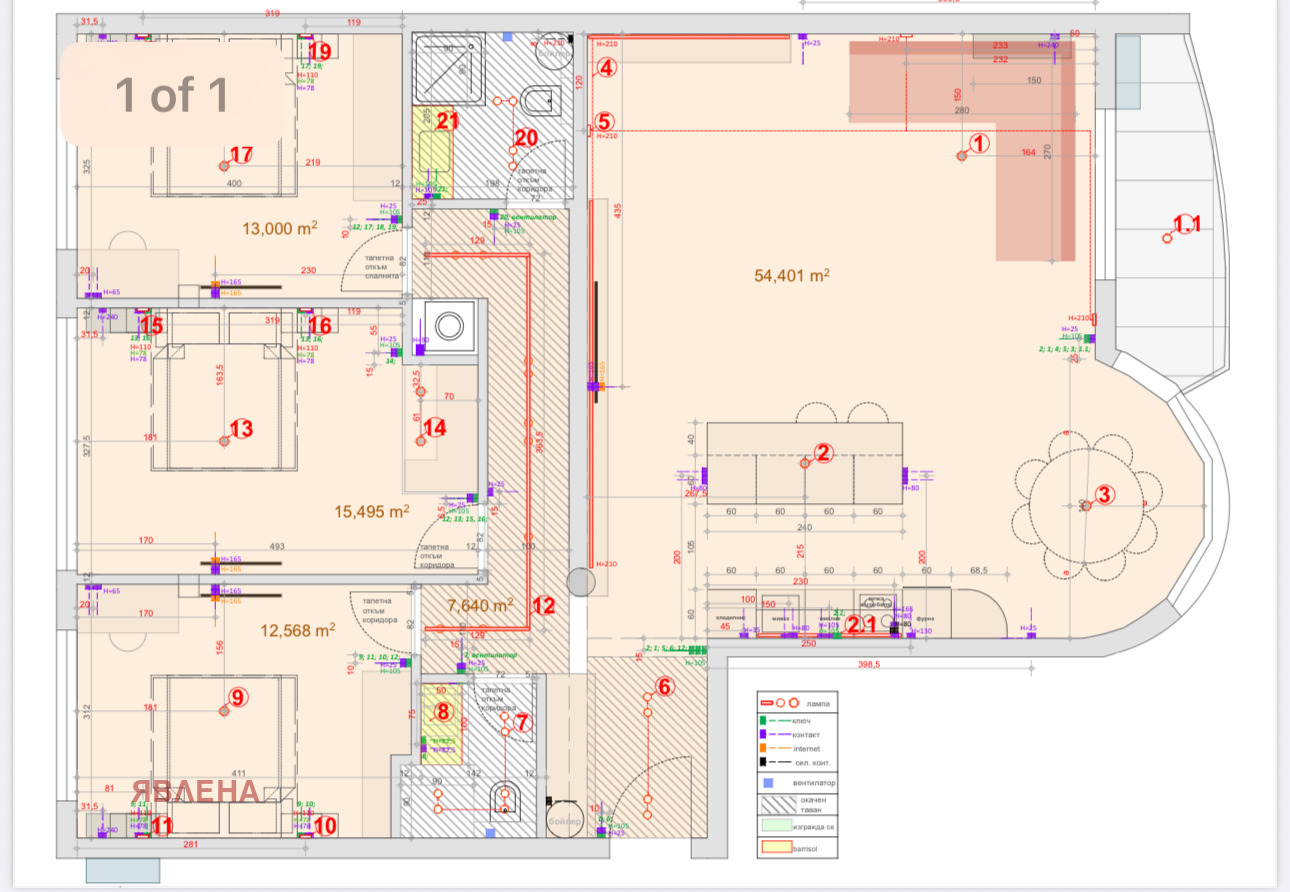Click the "1 of 1" image counter badge

tap(172, 95)
